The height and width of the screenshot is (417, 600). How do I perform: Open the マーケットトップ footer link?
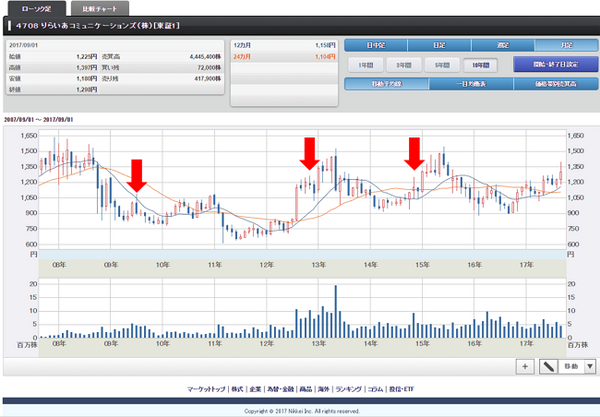pos(206,389)
